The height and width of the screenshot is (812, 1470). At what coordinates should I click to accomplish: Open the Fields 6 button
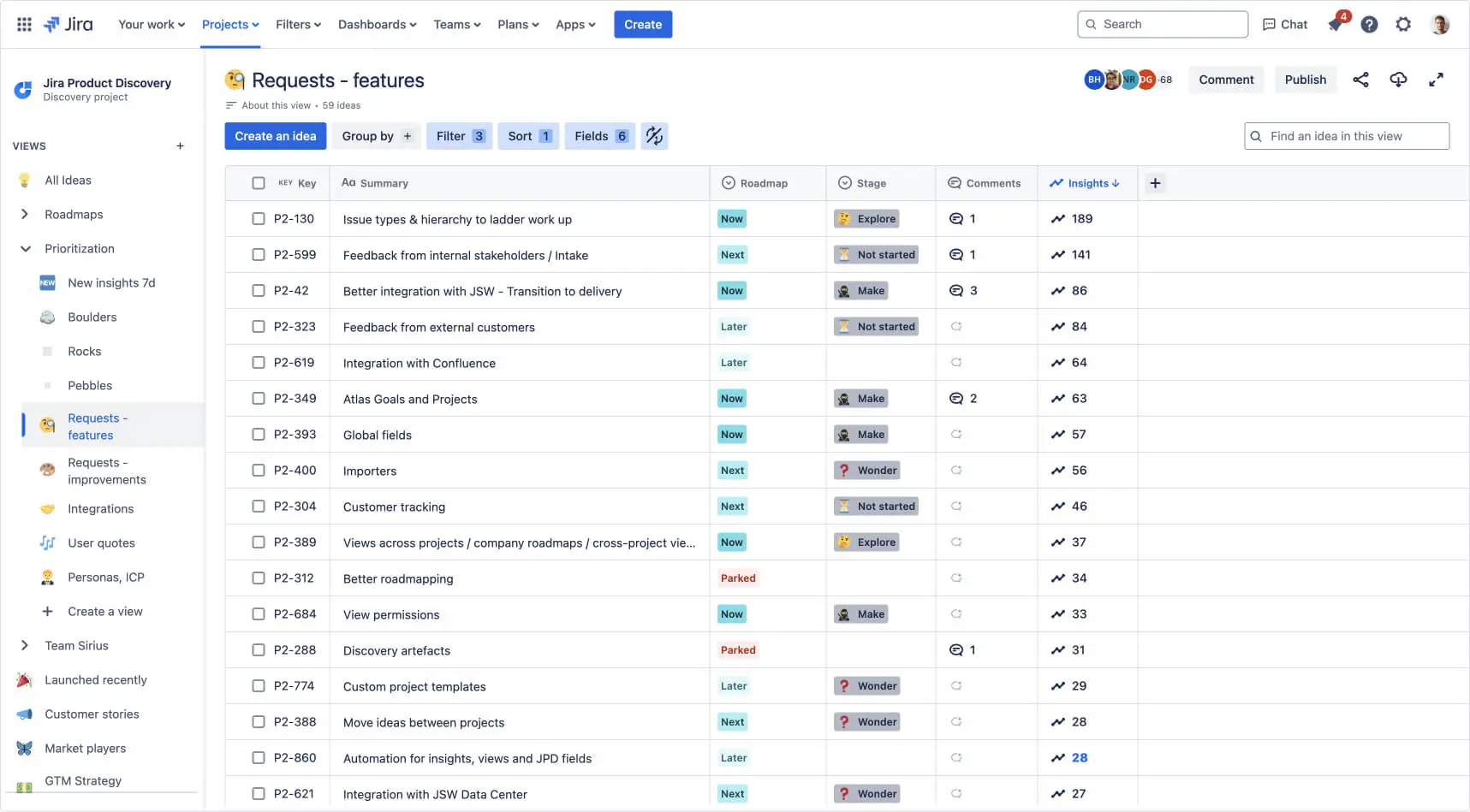[600, 136]
